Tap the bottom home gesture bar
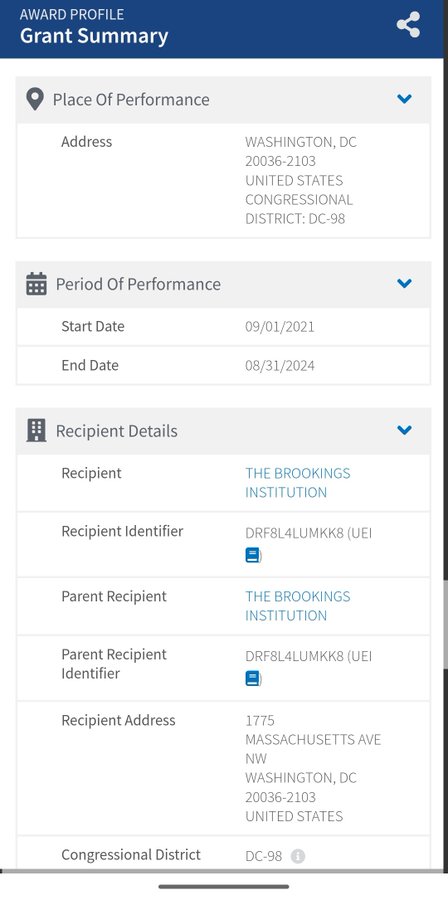Viewport: 448px width, 900px height. click(224, 887)
